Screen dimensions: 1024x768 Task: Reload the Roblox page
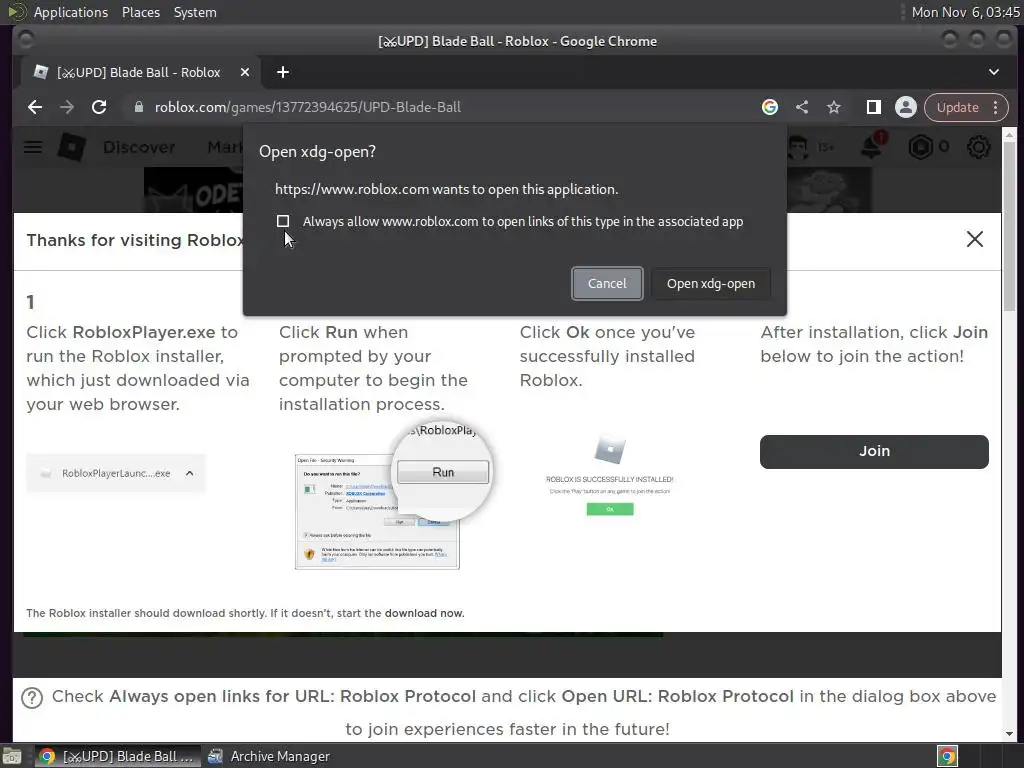pos(99,107)
